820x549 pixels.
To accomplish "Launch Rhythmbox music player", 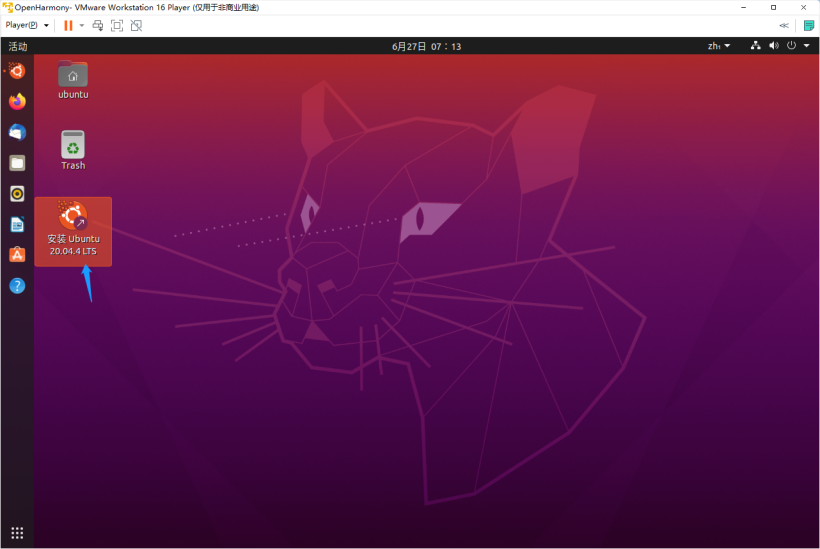I will [x=17, y=194].
